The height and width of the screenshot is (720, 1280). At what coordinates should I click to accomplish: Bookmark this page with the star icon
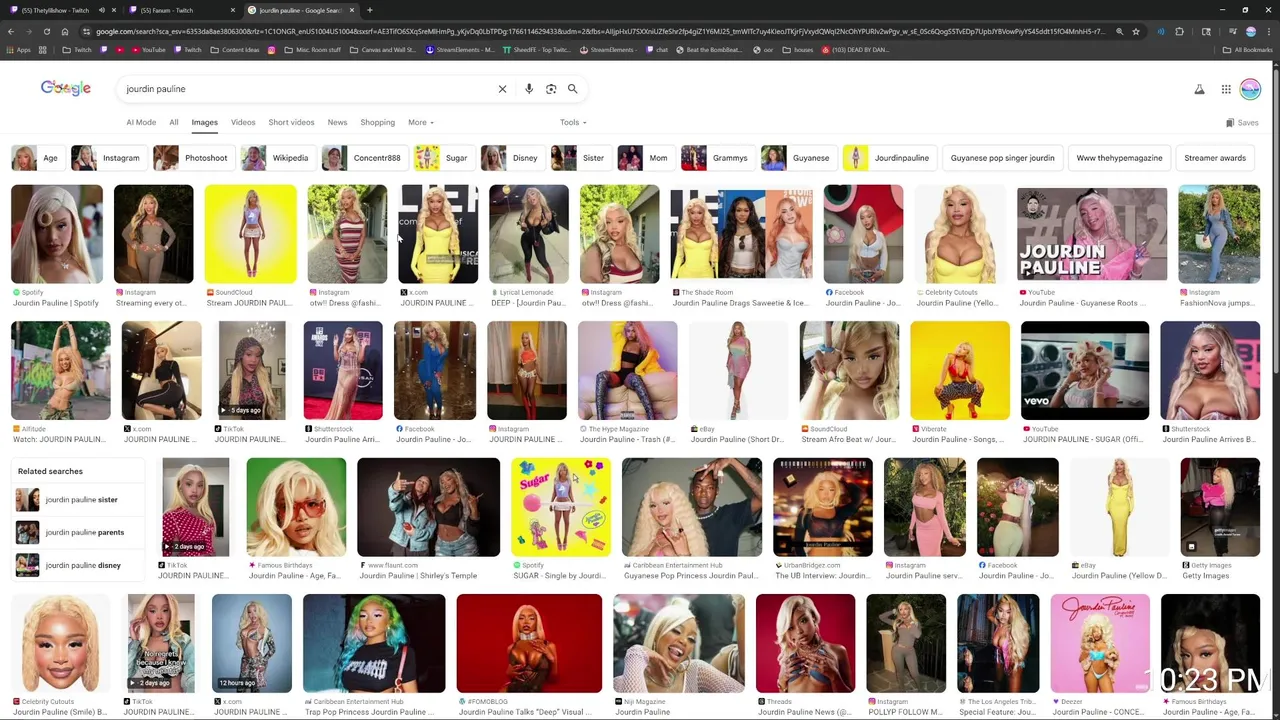(1136, 31)
